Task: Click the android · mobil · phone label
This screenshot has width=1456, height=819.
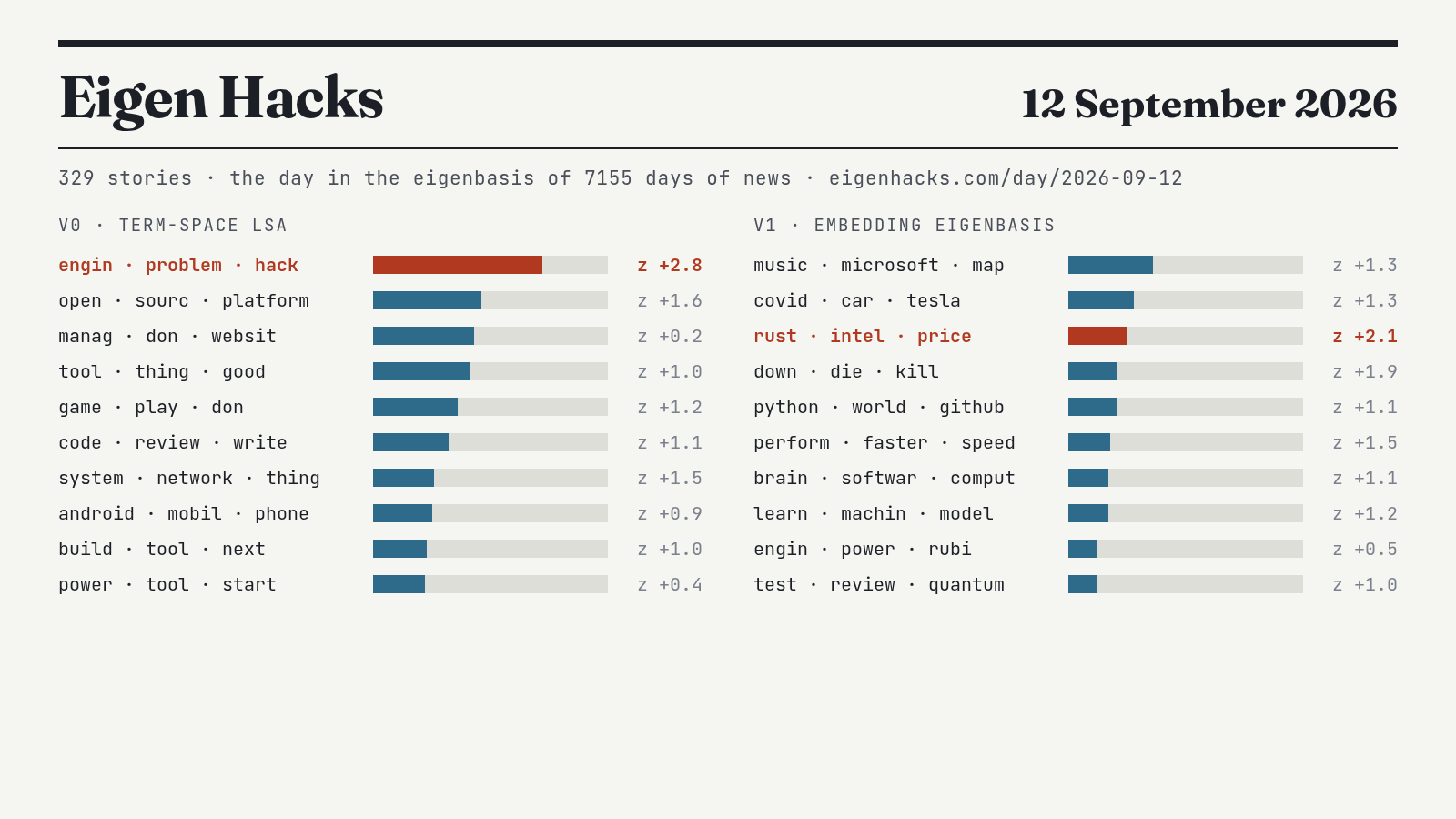Action: pos(184,514)
